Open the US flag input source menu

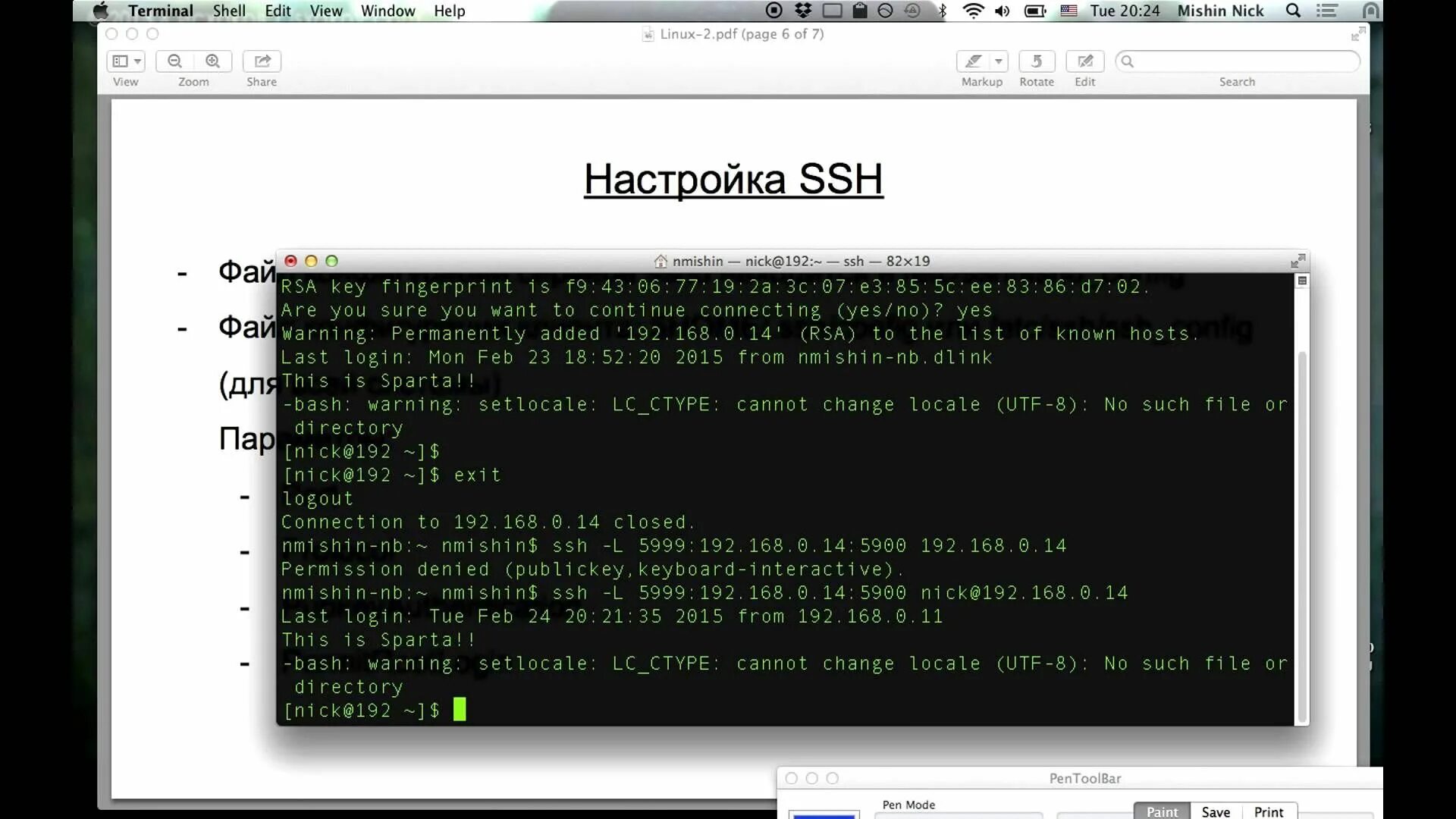[1069, 11]
